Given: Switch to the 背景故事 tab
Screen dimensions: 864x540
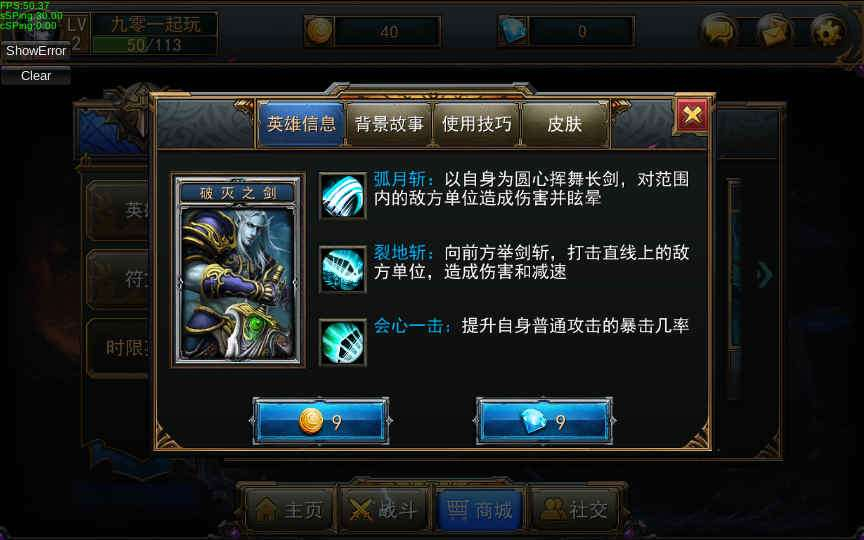Looking at the screenshot, I should tap(389, 124).
